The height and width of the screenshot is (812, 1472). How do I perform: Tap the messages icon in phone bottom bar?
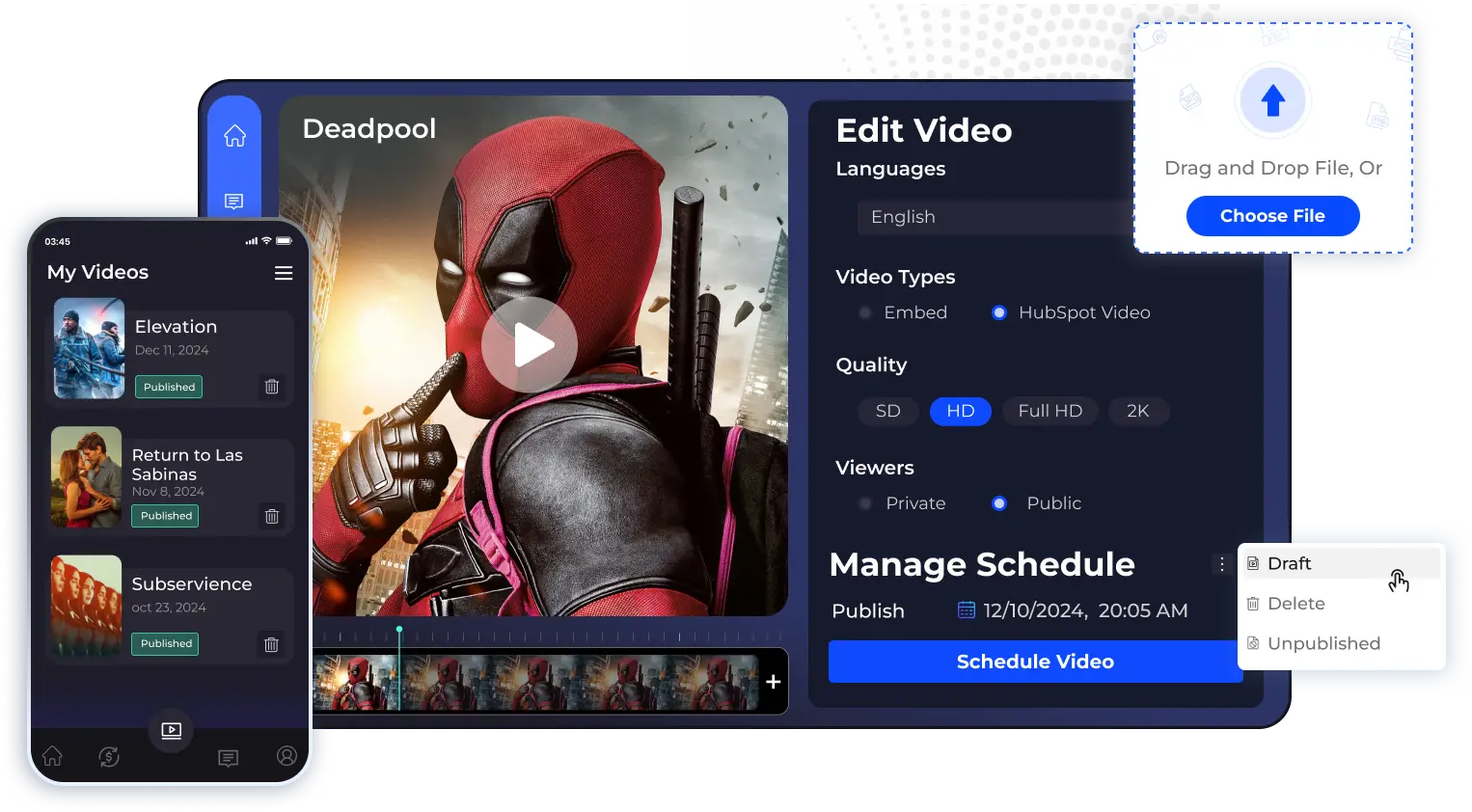tap(229, 758)
